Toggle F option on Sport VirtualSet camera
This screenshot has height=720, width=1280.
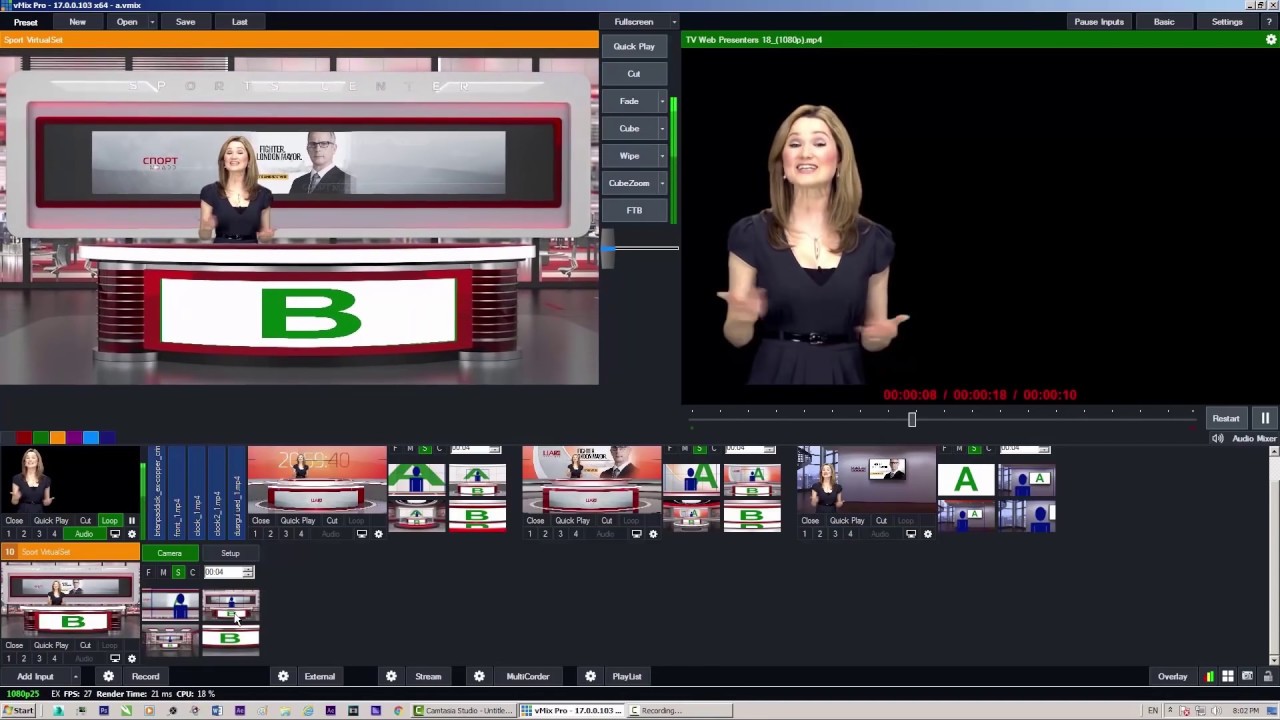coord(148,572)
